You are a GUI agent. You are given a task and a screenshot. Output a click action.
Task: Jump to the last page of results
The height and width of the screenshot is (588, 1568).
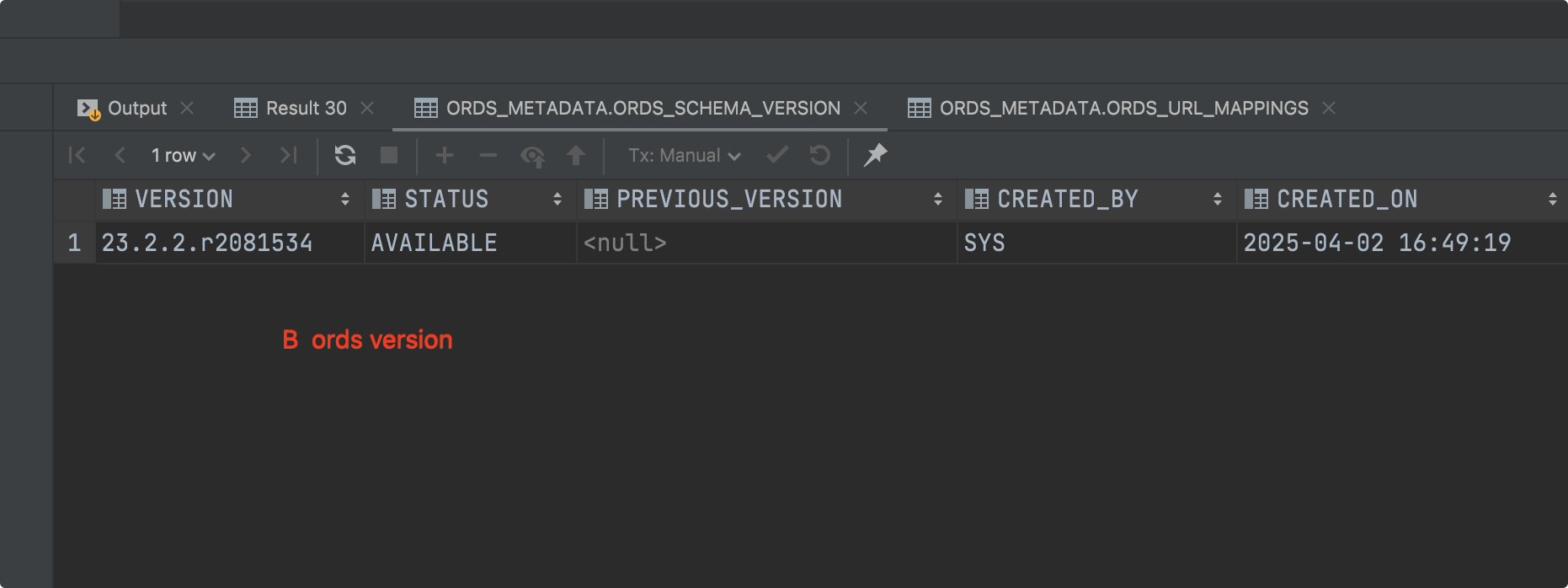click(x=288, y=155)
